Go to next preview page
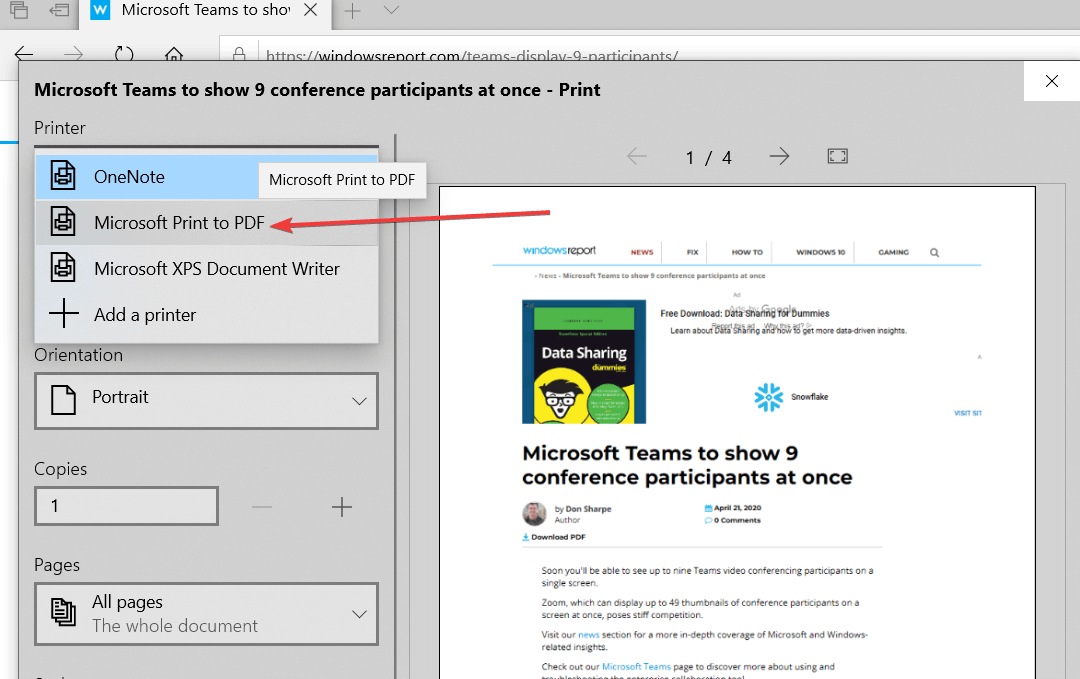Image resolution: width=1080 pixels, height=679 pixels. 779,156
